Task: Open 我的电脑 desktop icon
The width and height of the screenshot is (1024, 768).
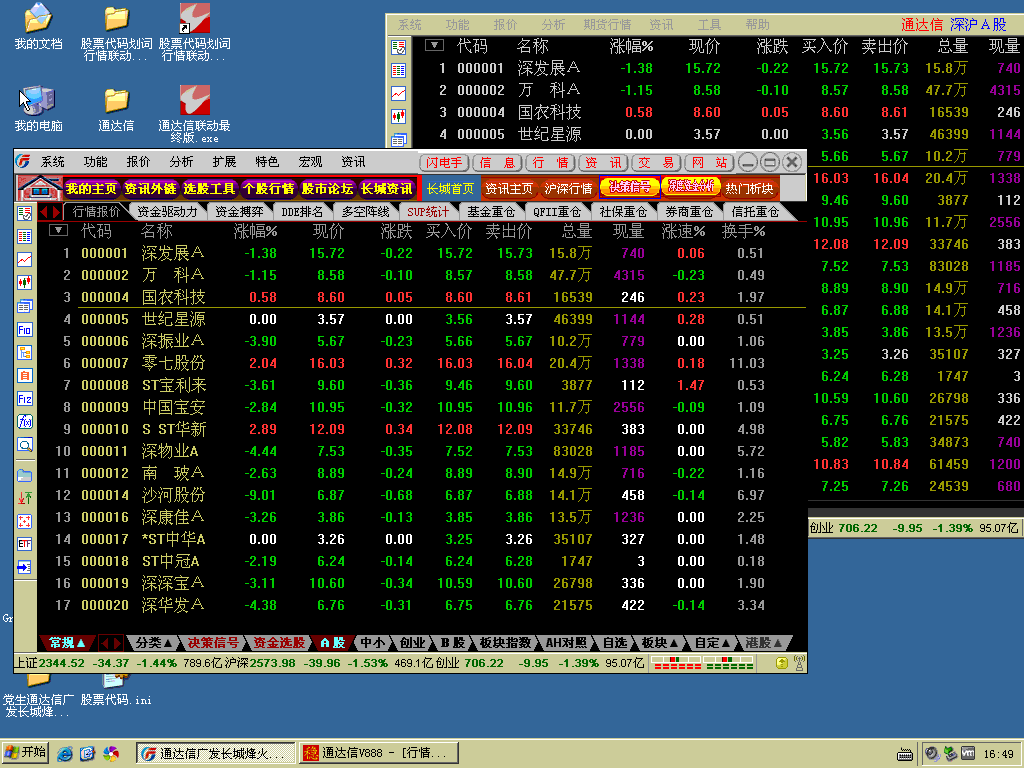Action: pyautogui.click(x=38, y=108)
